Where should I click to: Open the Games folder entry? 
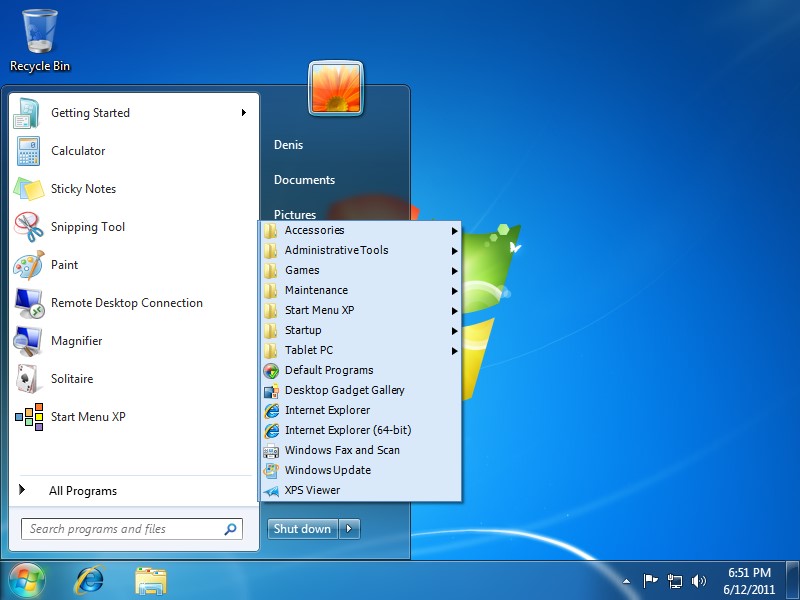tap(361, 270)
